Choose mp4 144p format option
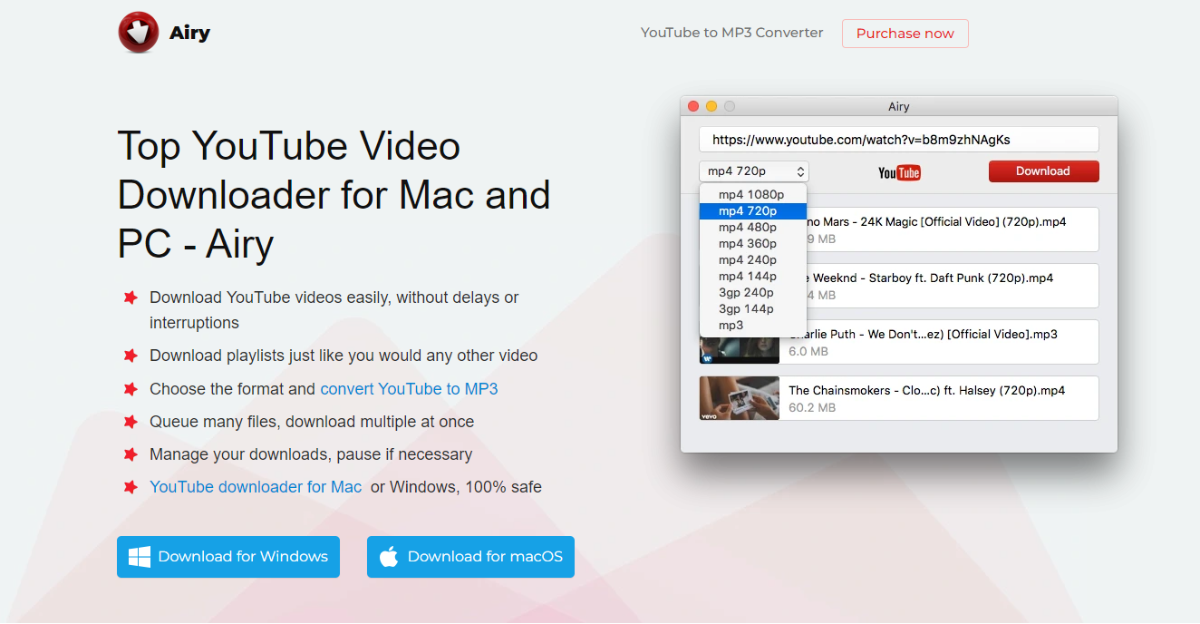 click(753, 276)
